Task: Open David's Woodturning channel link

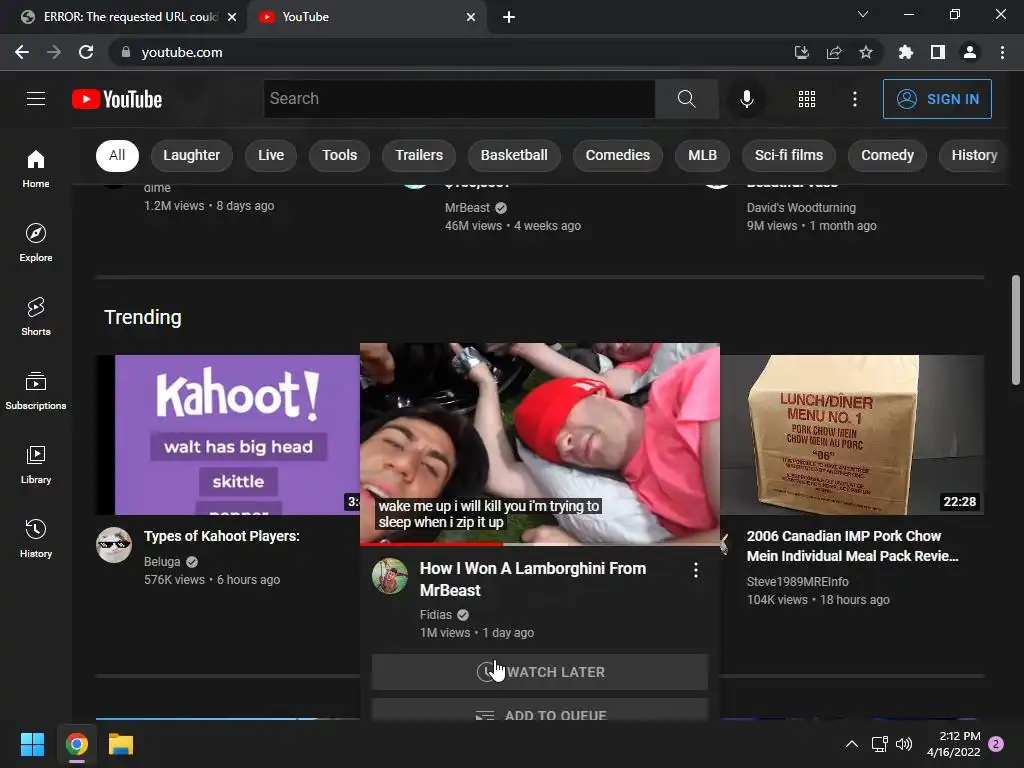Action: tap(801, 208)
